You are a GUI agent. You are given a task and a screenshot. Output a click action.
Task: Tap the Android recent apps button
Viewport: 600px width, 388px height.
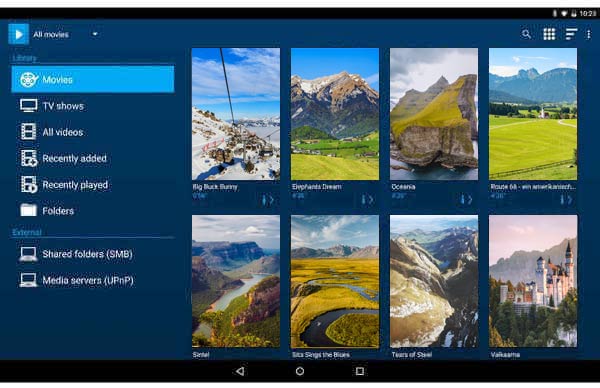[360, 371]
